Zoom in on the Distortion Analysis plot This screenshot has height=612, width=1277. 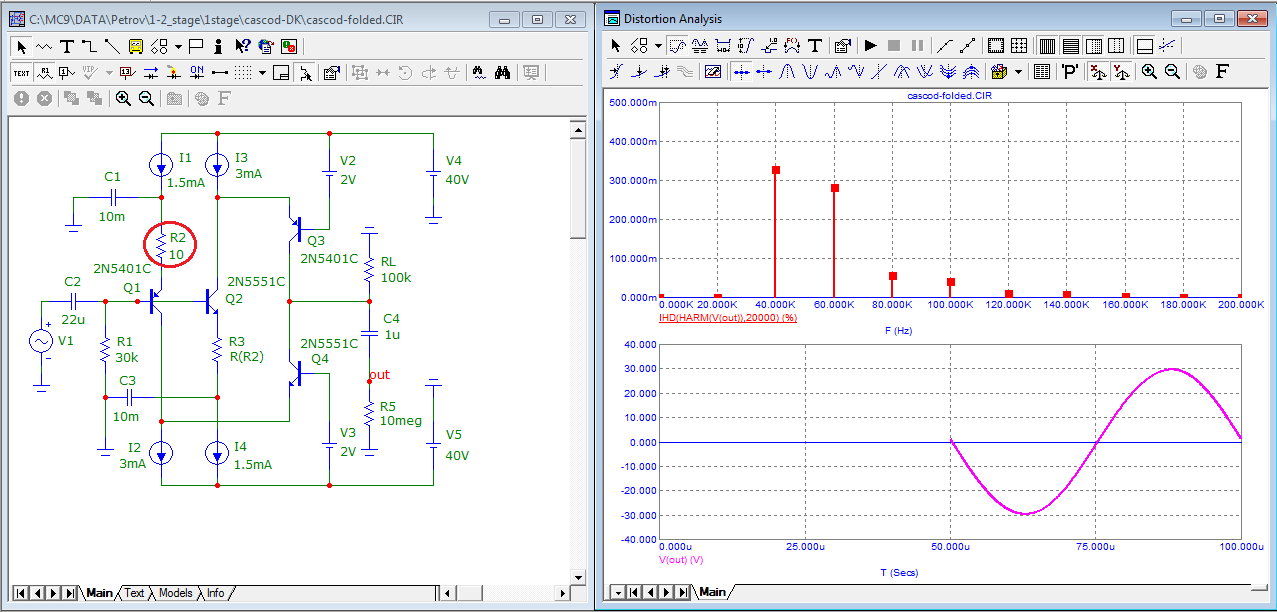tap(1149, 71)
